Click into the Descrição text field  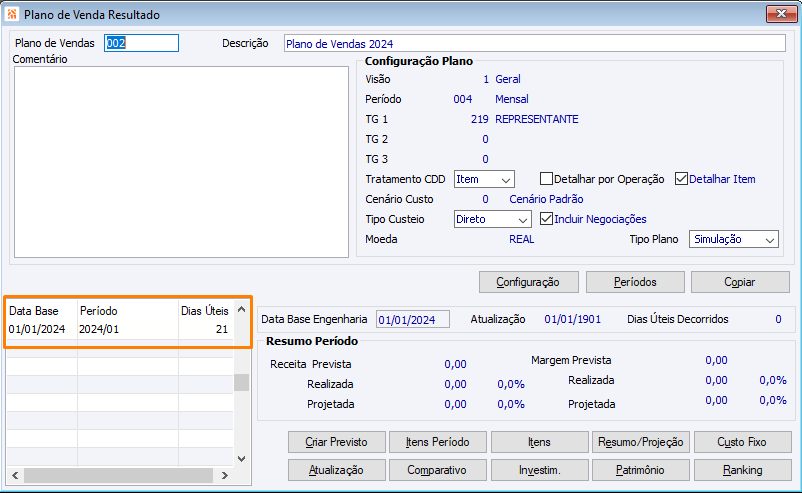534,44
